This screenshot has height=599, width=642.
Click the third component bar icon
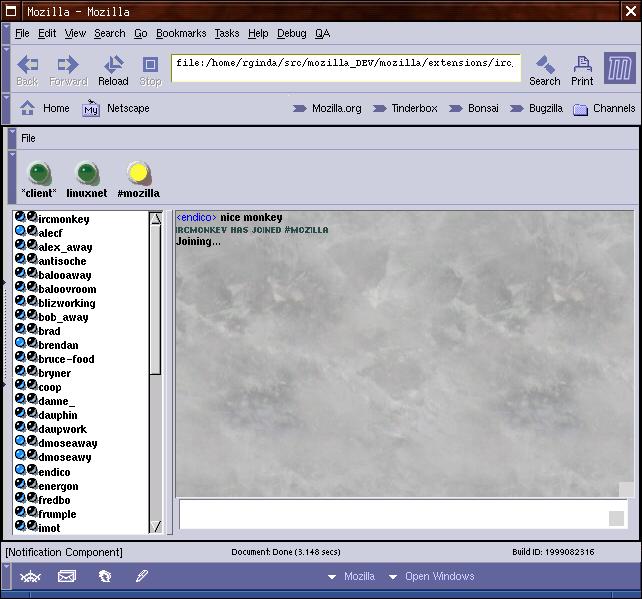105,576
